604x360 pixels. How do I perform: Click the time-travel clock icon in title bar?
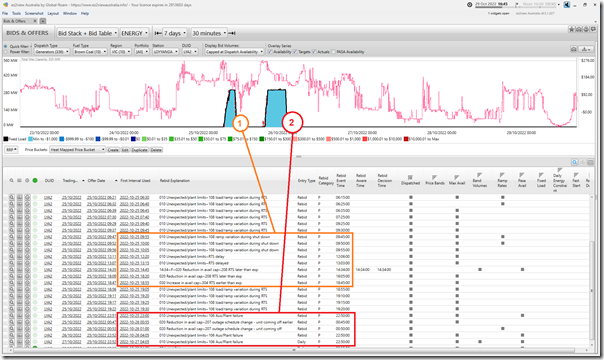point(470,5)
